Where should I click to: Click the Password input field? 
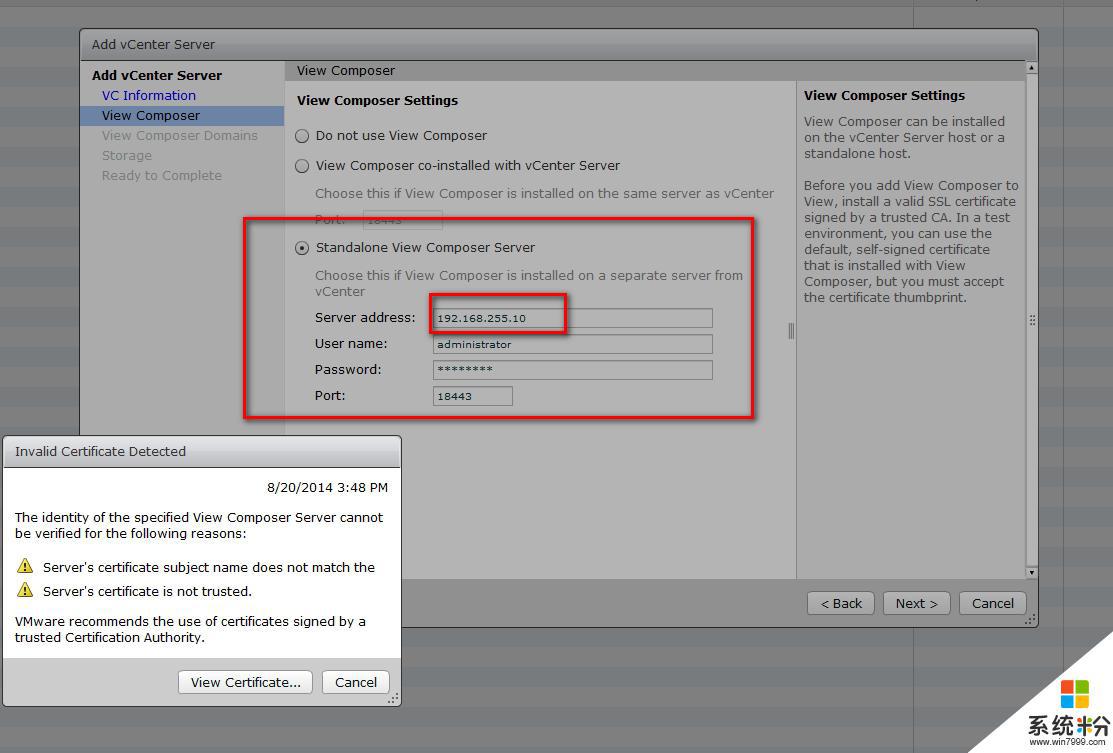click(x=572, y=370)
